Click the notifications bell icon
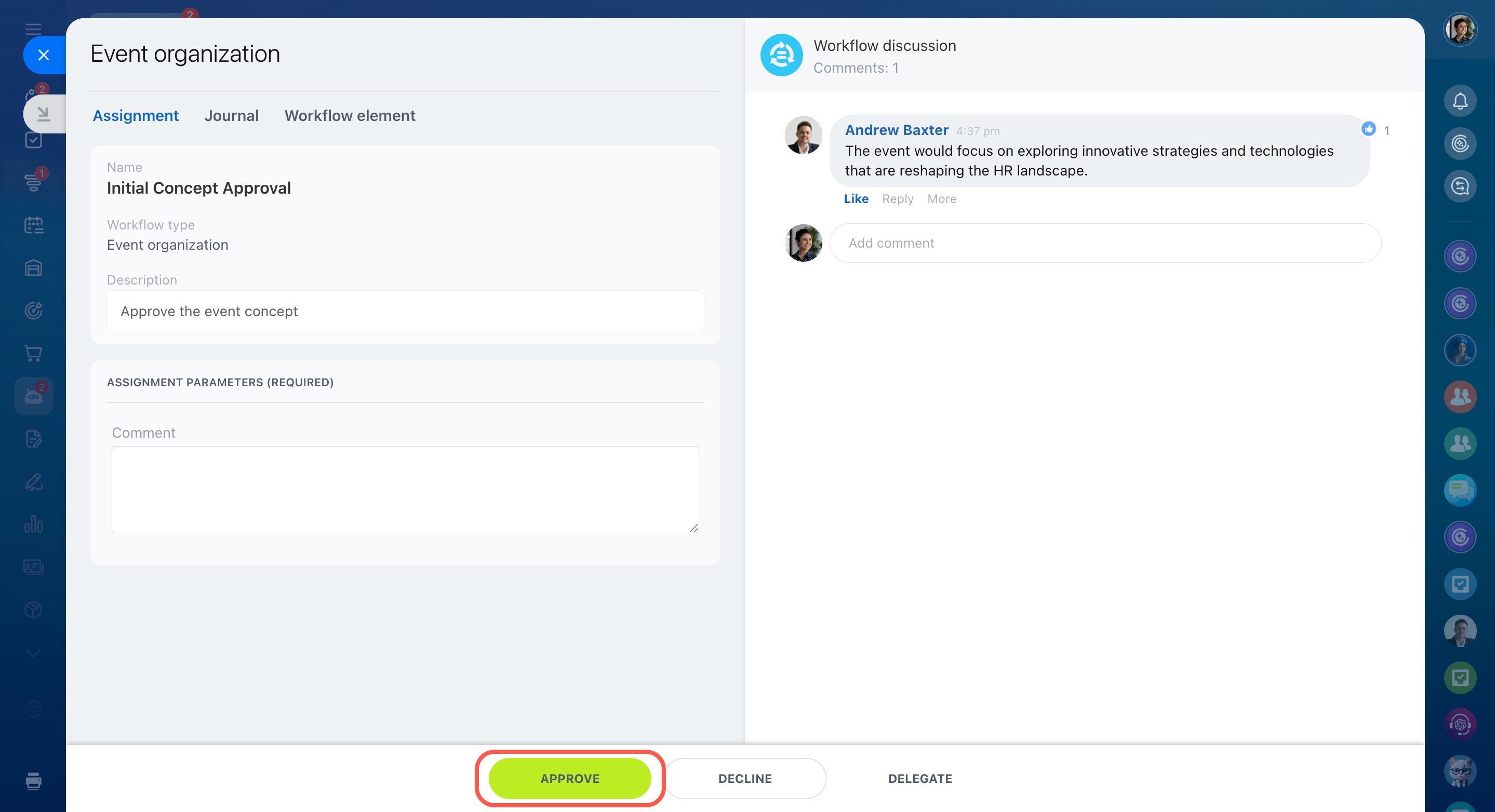Screen dimensions: 1495x812 tap(1460, 101)
